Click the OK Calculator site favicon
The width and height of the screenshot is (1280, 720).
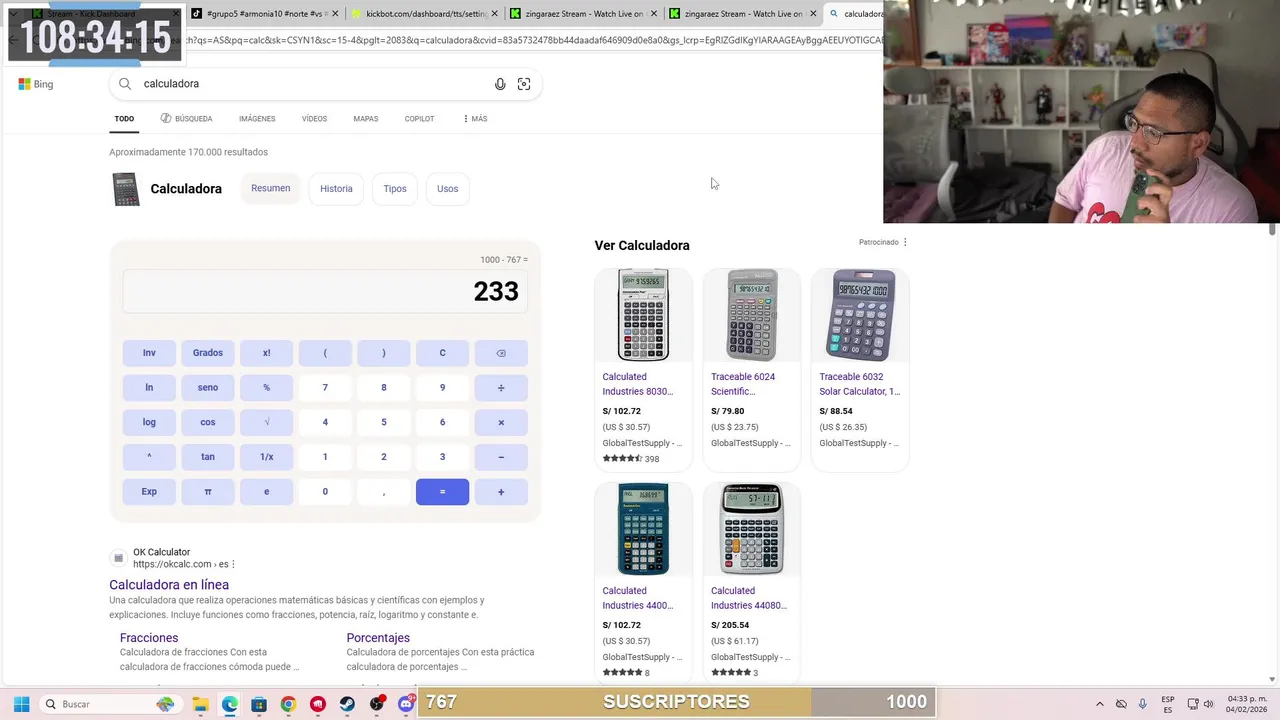[x=118, y=558]
